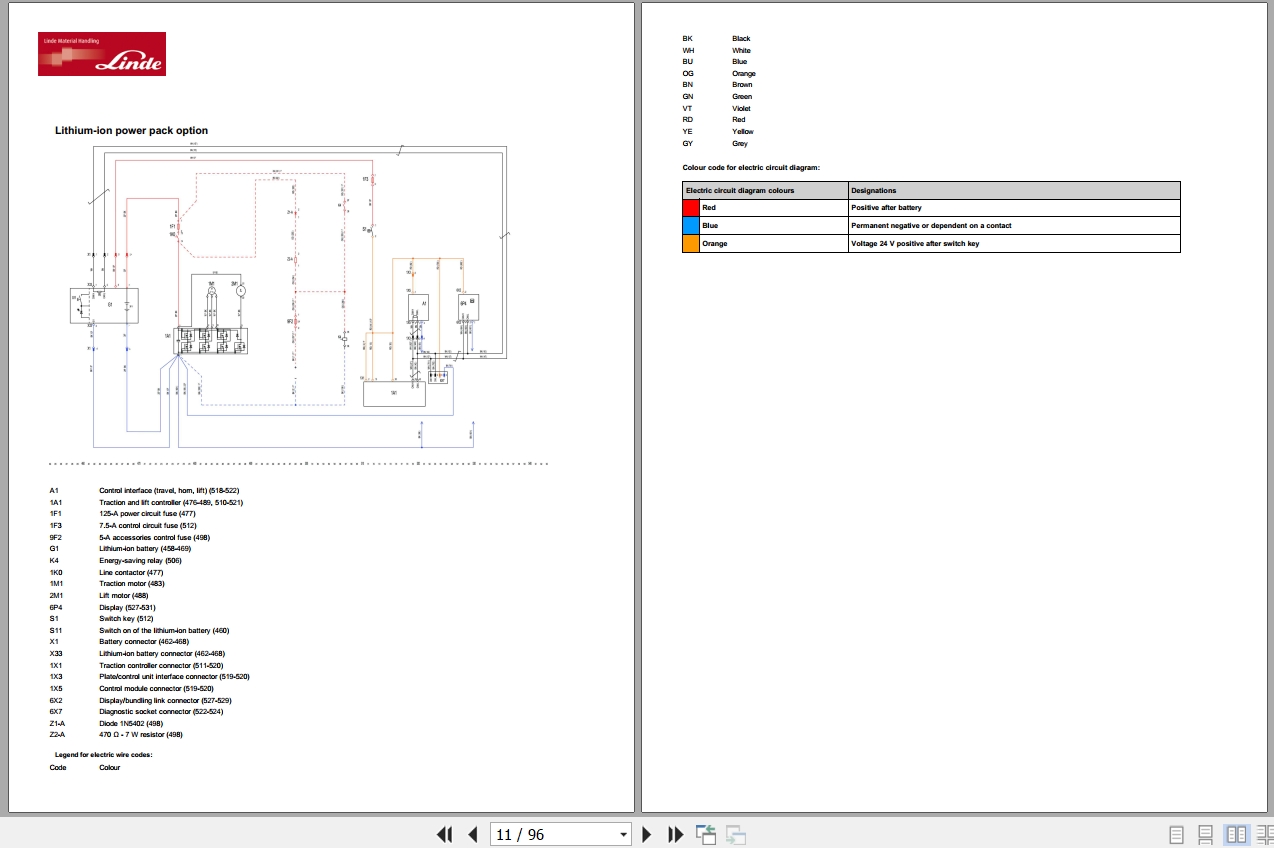Click 'Legend for electric wire codes' text
The width and height of the screenshot is (1274, 848).
click(x=104, y=754)
